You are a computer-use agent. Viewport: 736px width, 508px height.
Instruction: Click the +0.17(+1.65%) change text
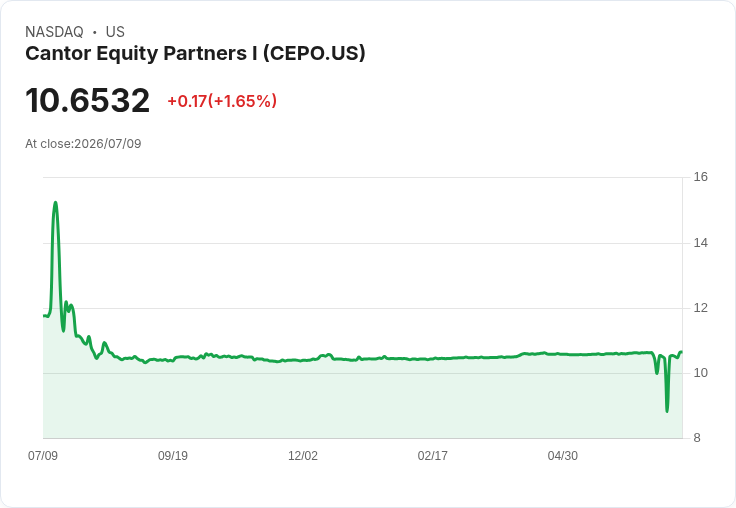222,101
